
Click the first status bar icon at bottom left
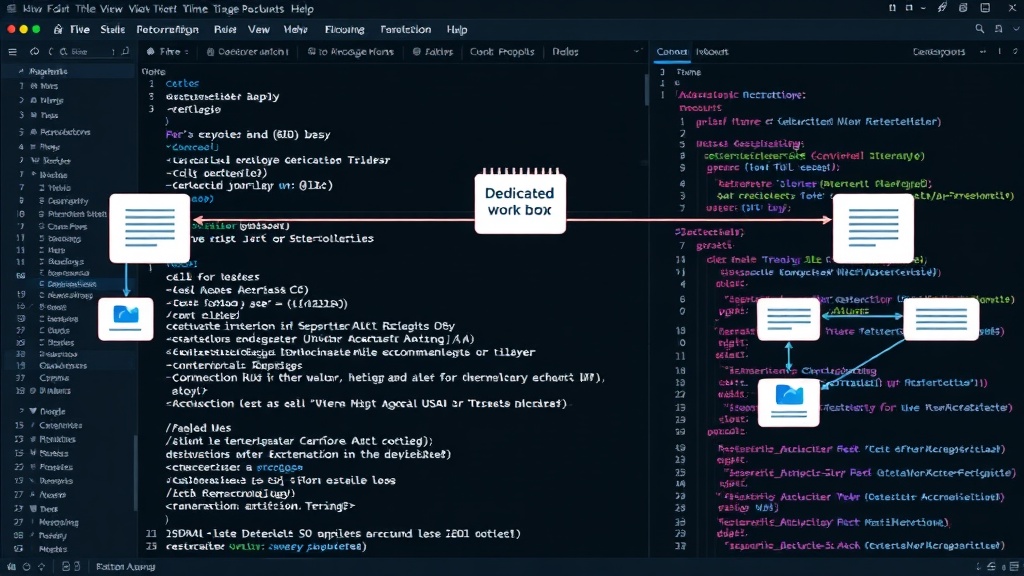tap(11, 567)
